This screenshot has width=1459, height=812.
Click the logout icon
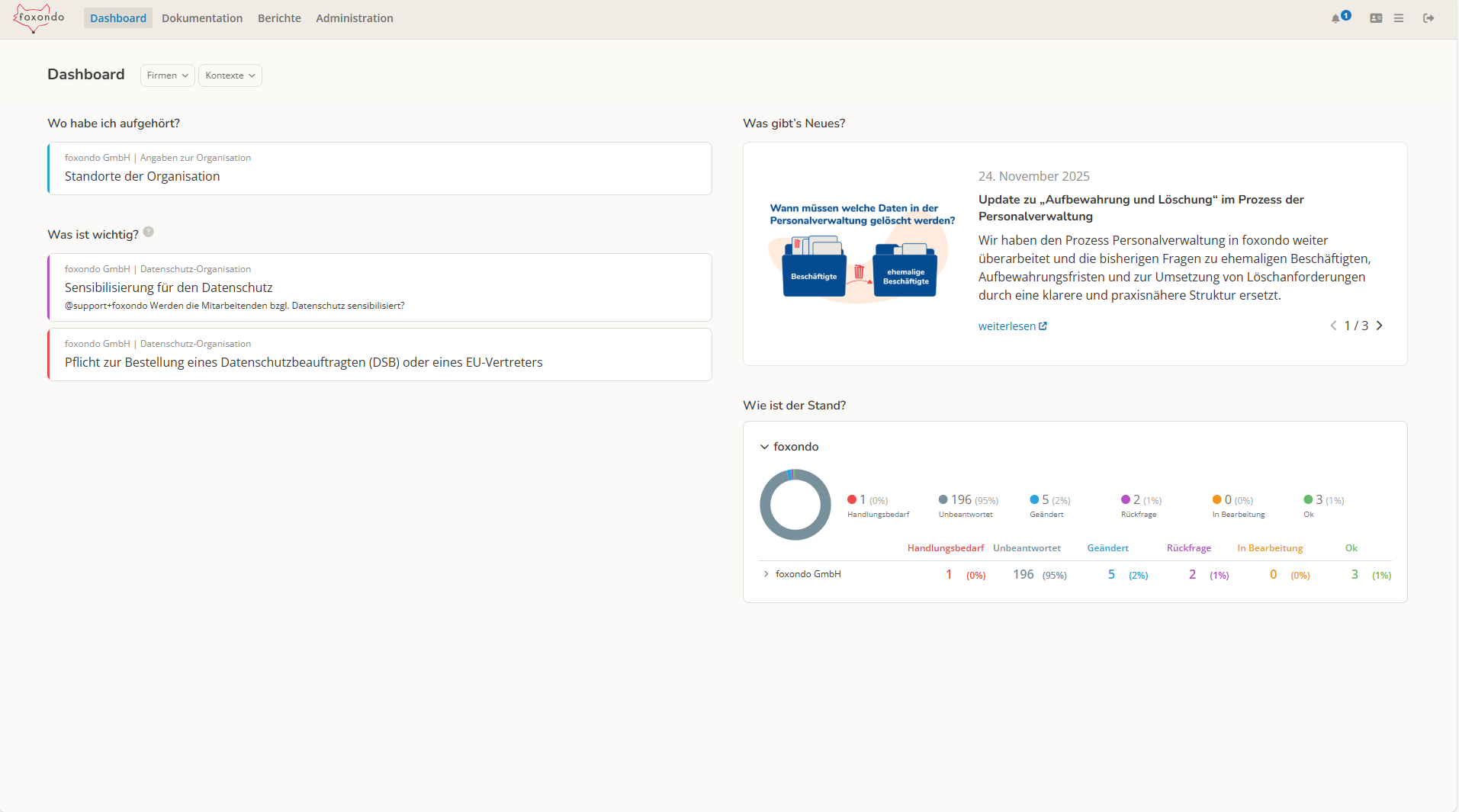pyautogui.click(x=1428, y=18)
